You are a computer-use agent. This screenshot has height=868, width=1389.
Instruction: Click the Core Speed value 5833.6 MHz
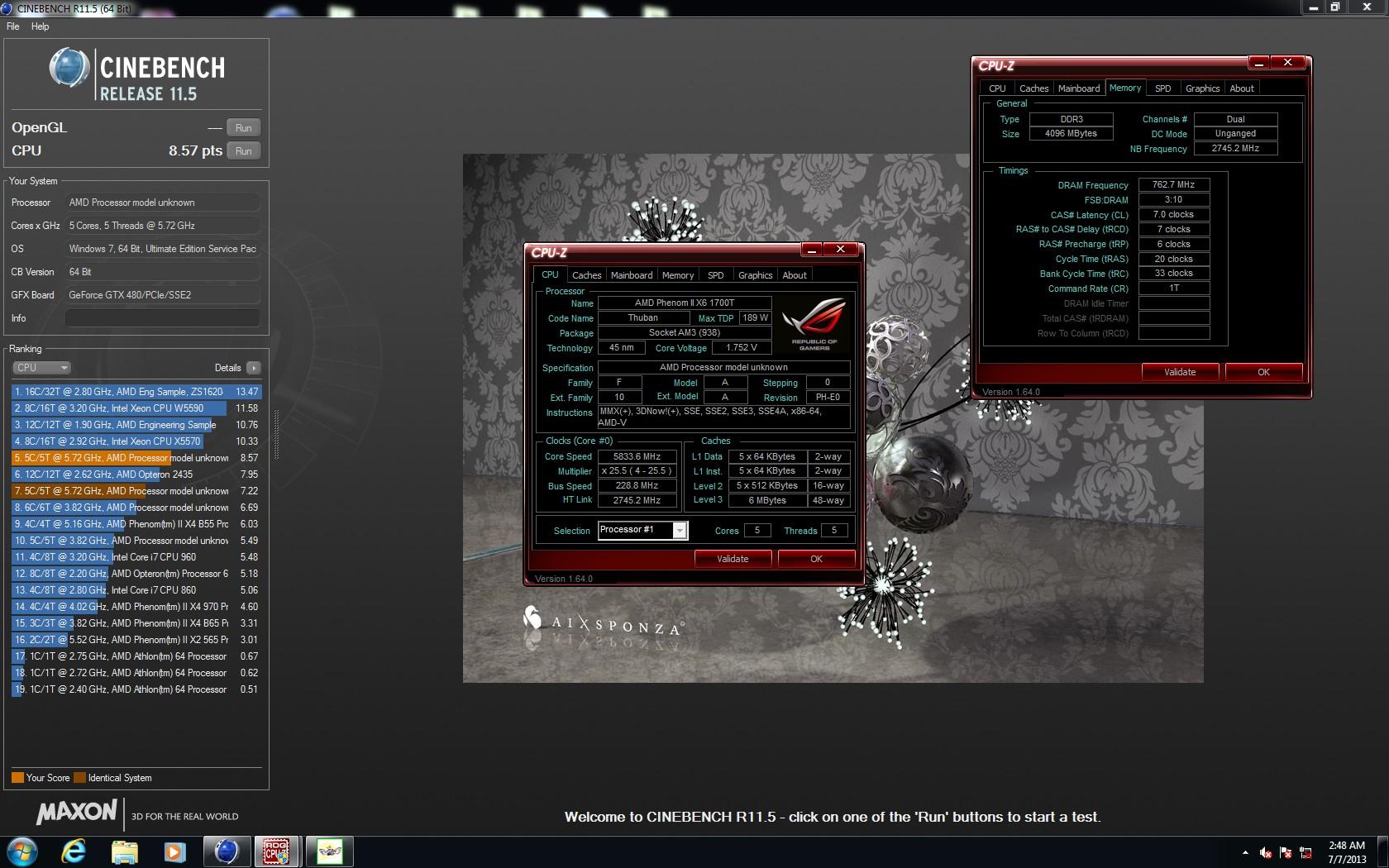(x=637, y=456)
